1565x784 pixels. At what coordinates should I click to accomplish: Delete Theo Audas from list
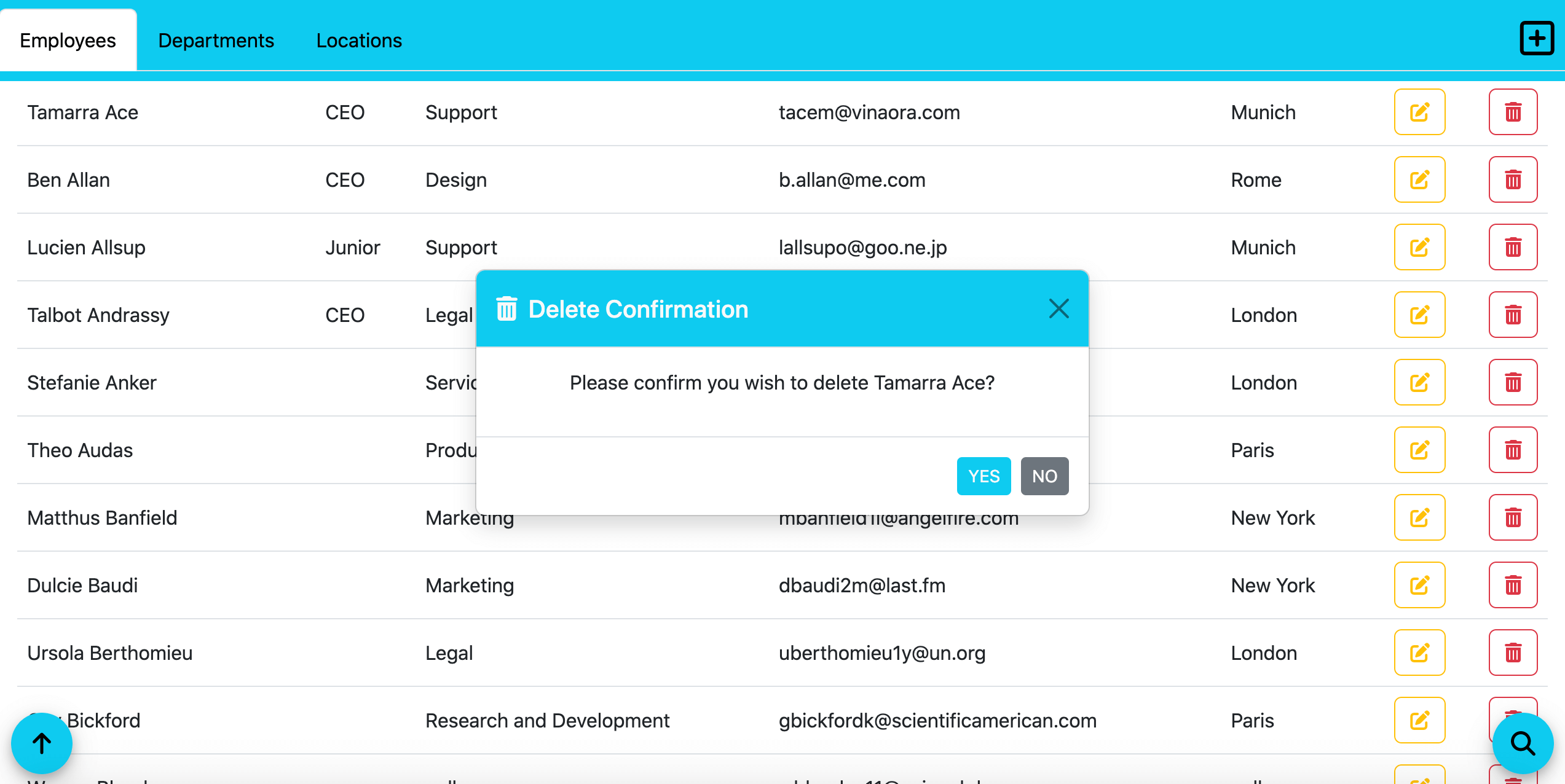[x=1512, y=450]
